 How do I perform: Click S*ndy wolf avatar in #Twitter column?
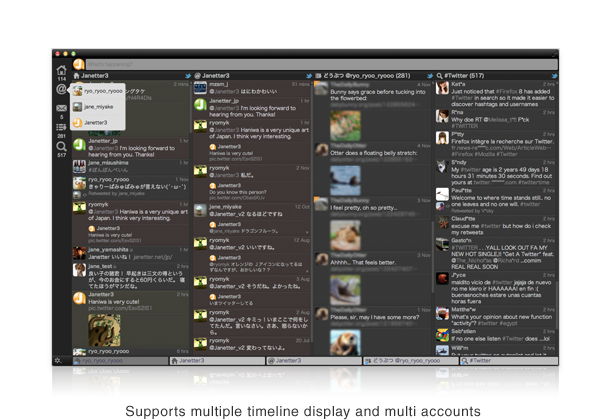pyautogui.click(x=442, y=166)
